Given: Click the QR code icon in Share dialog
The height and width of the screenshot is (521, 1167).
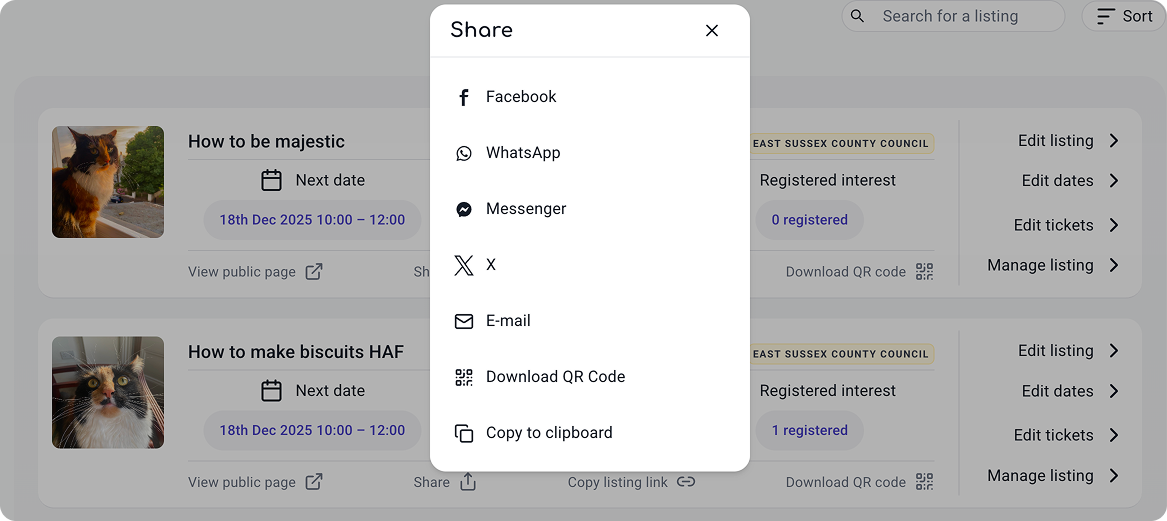Looking at the screenshot, I should click(x=464, y=377).
